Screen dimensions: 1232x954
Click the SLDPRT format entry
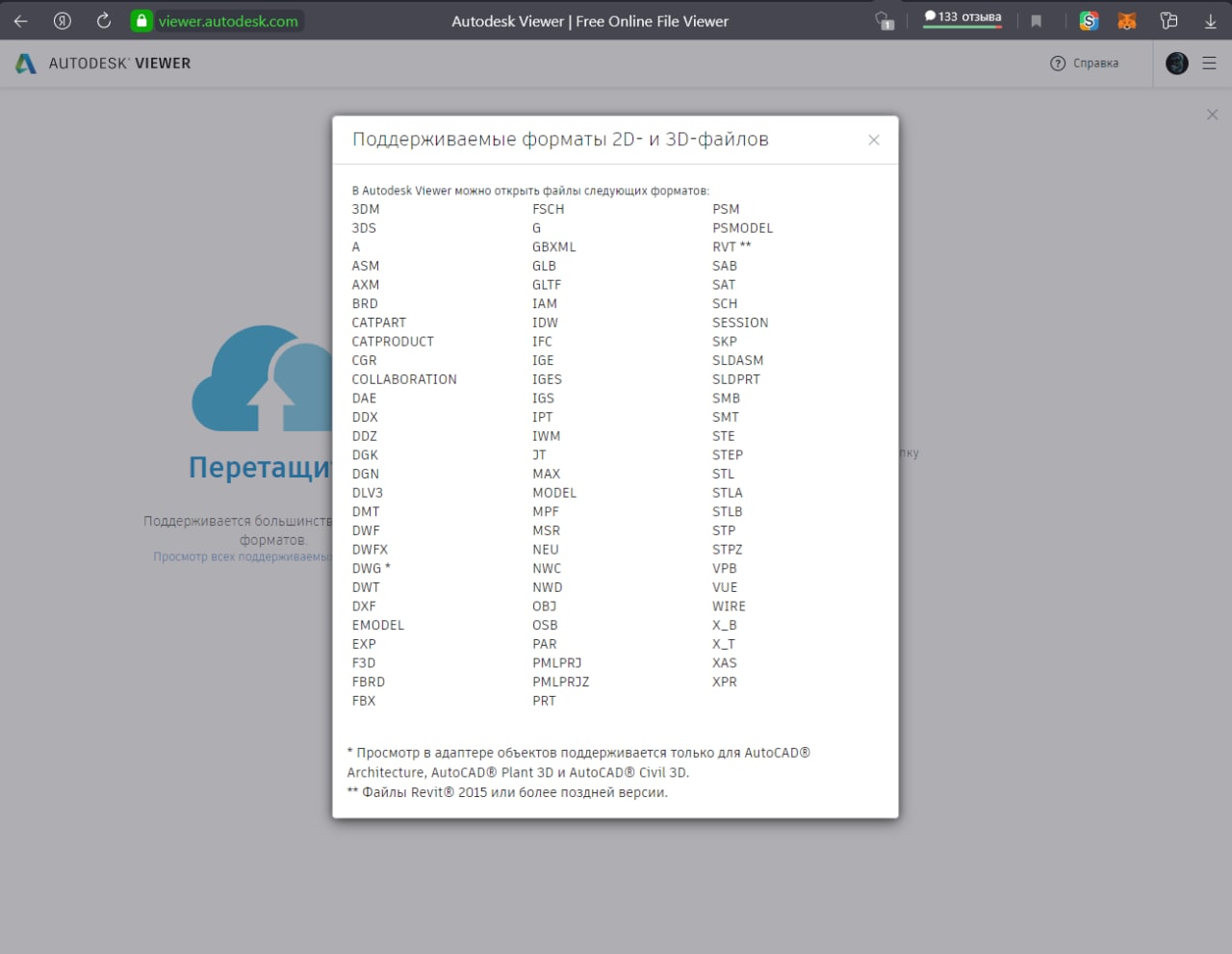click(736, 379)
